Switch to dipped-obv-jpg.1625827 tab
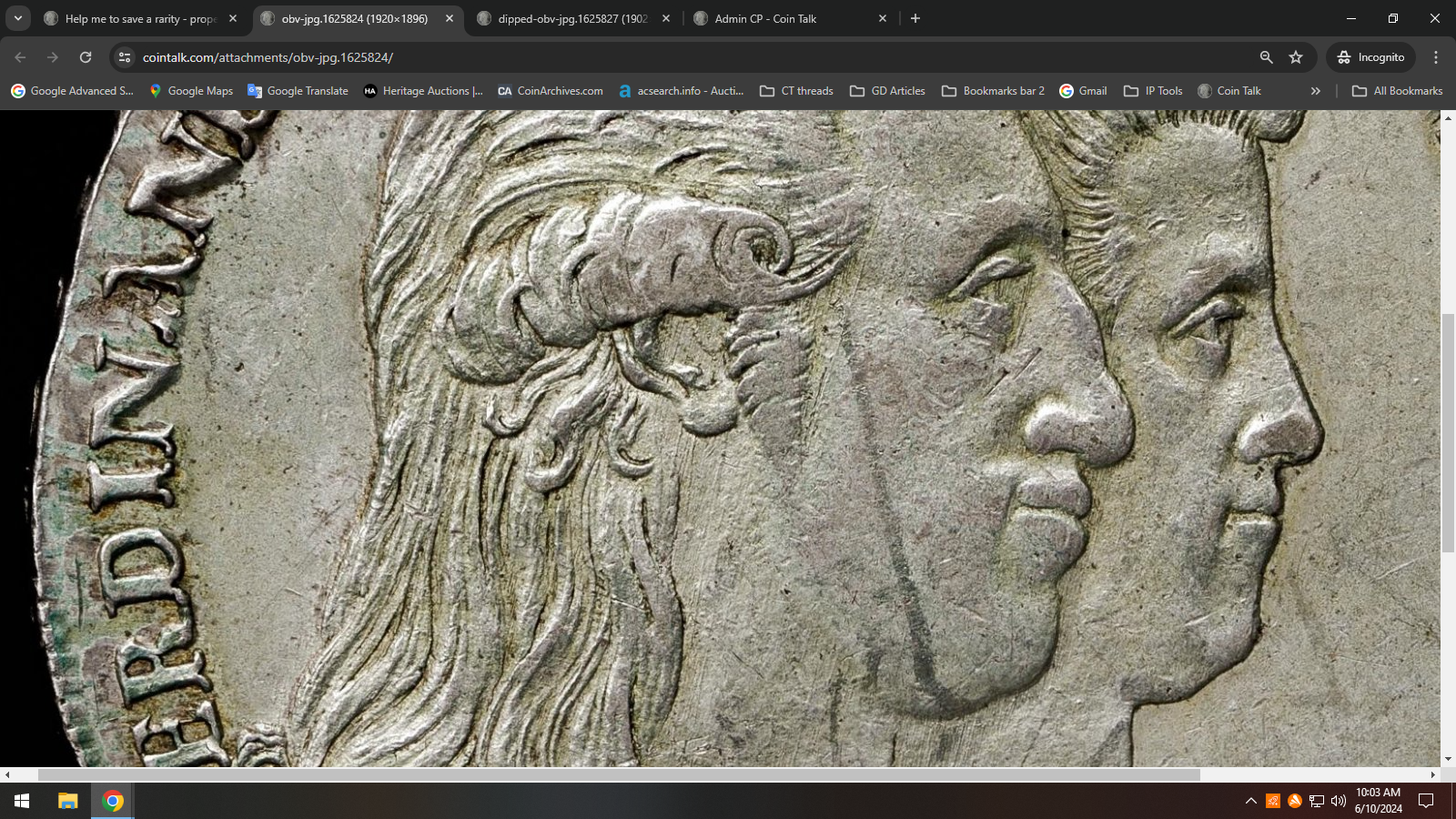1456x819 pixels. coord(572,18)
